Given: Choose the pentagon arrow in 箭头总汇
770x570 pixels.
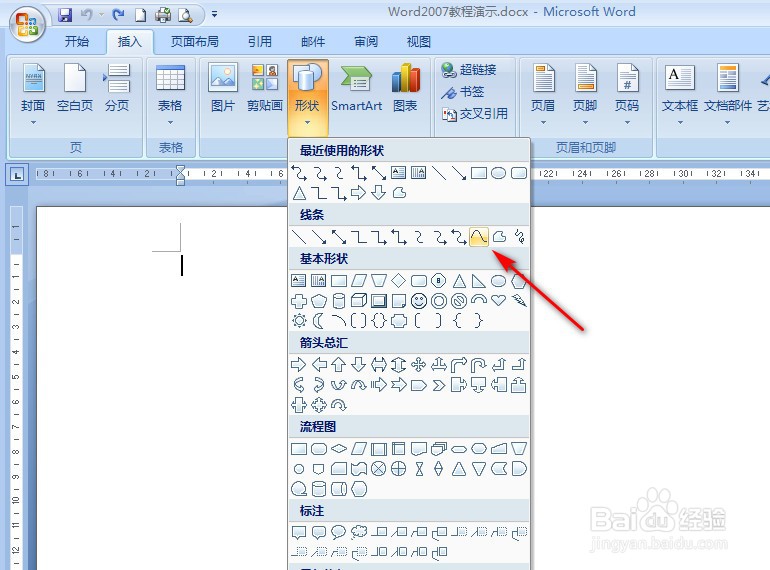Looking at the screenshot, I should point(418,385).
